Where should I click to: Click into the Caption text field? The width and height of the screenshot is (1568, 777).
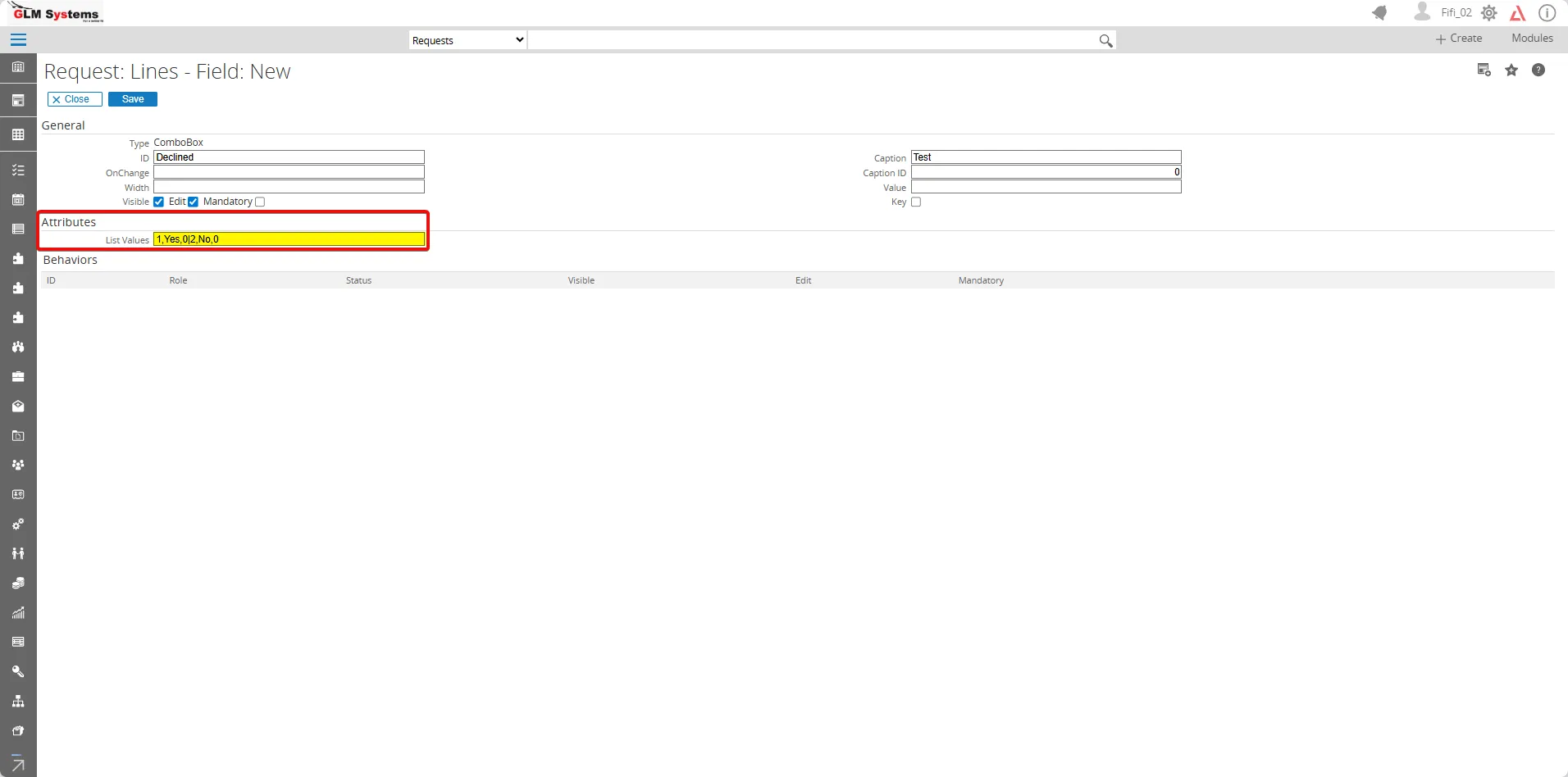(1046, 157)
